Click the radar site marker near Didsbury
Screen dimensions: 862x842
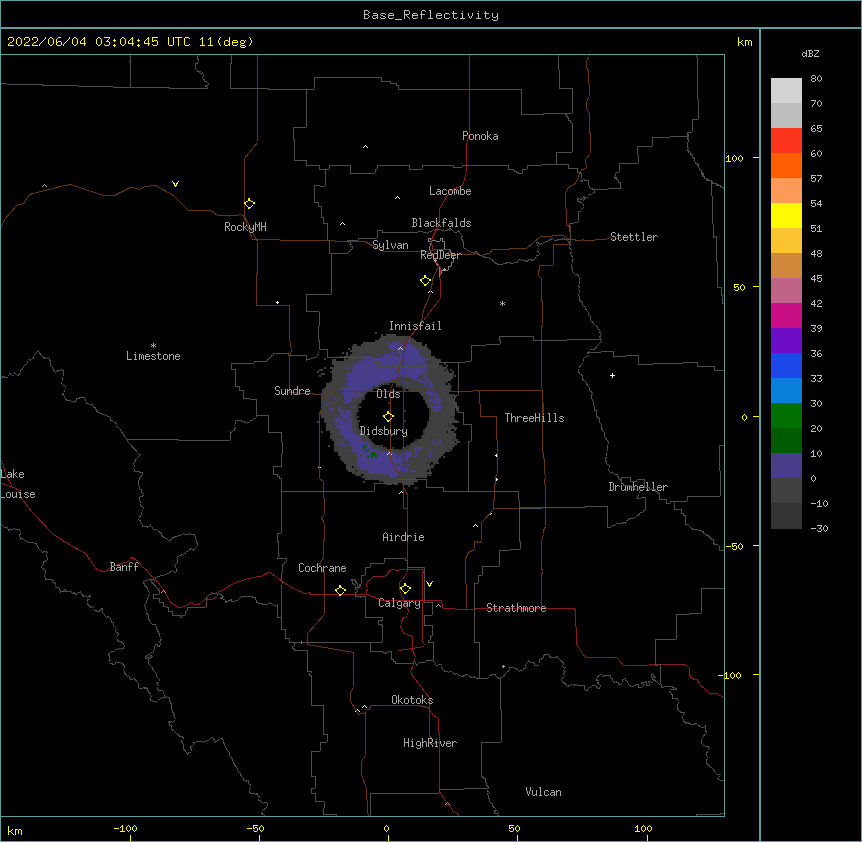click(x=388, y=417)
